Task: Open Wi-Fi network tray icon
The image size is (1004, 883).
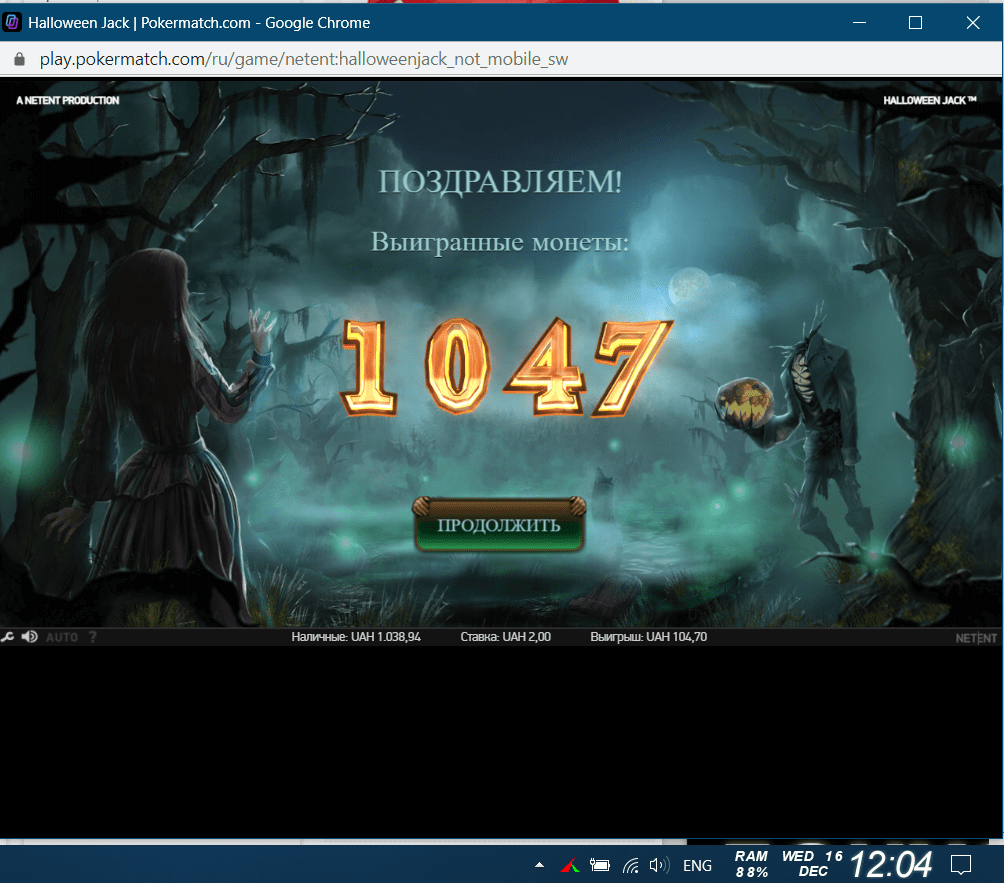Action: click(x=631, y=866)
